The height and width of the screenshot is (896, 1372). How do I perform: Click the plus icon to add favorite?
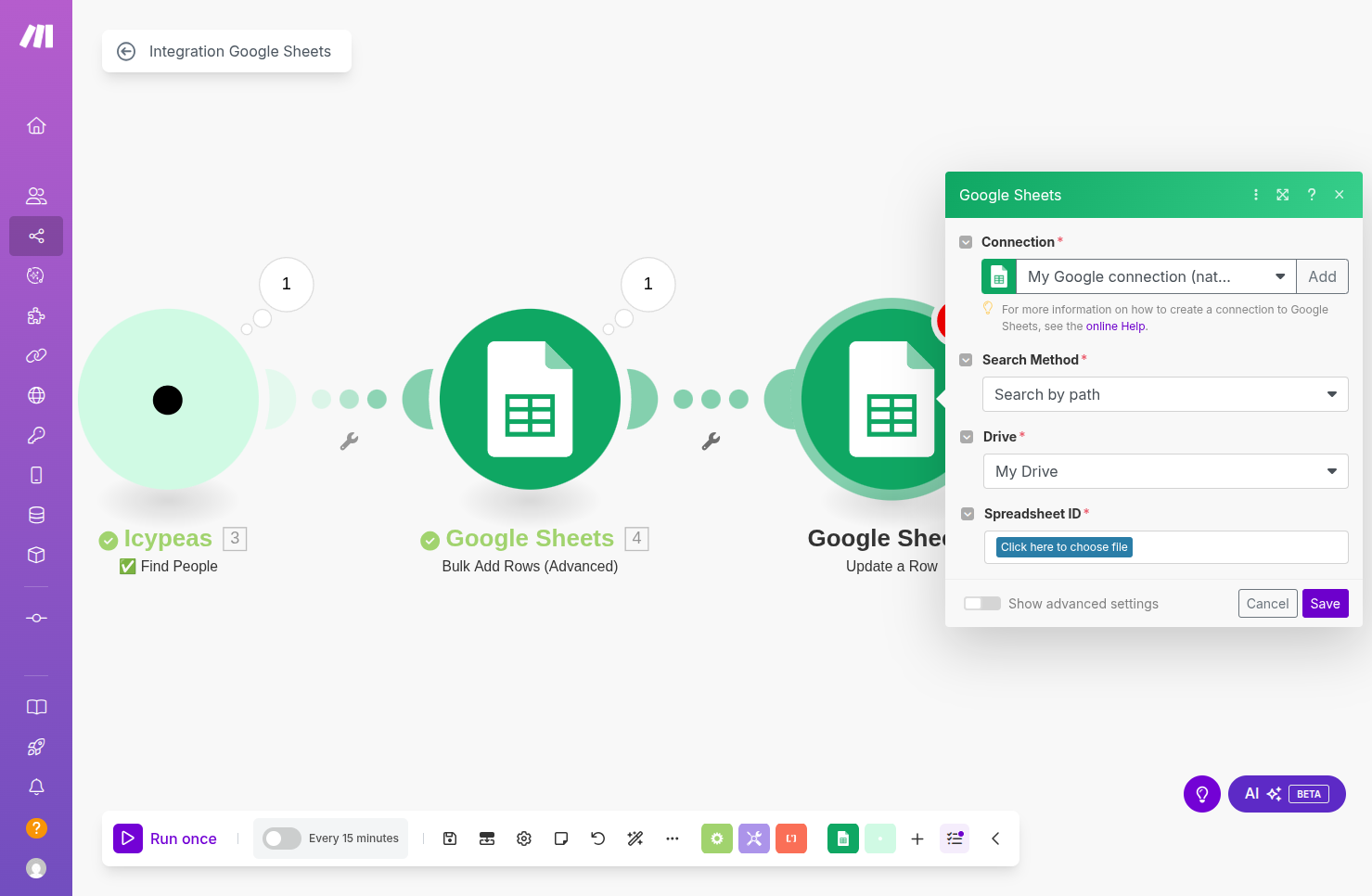(x=917, y=838)
